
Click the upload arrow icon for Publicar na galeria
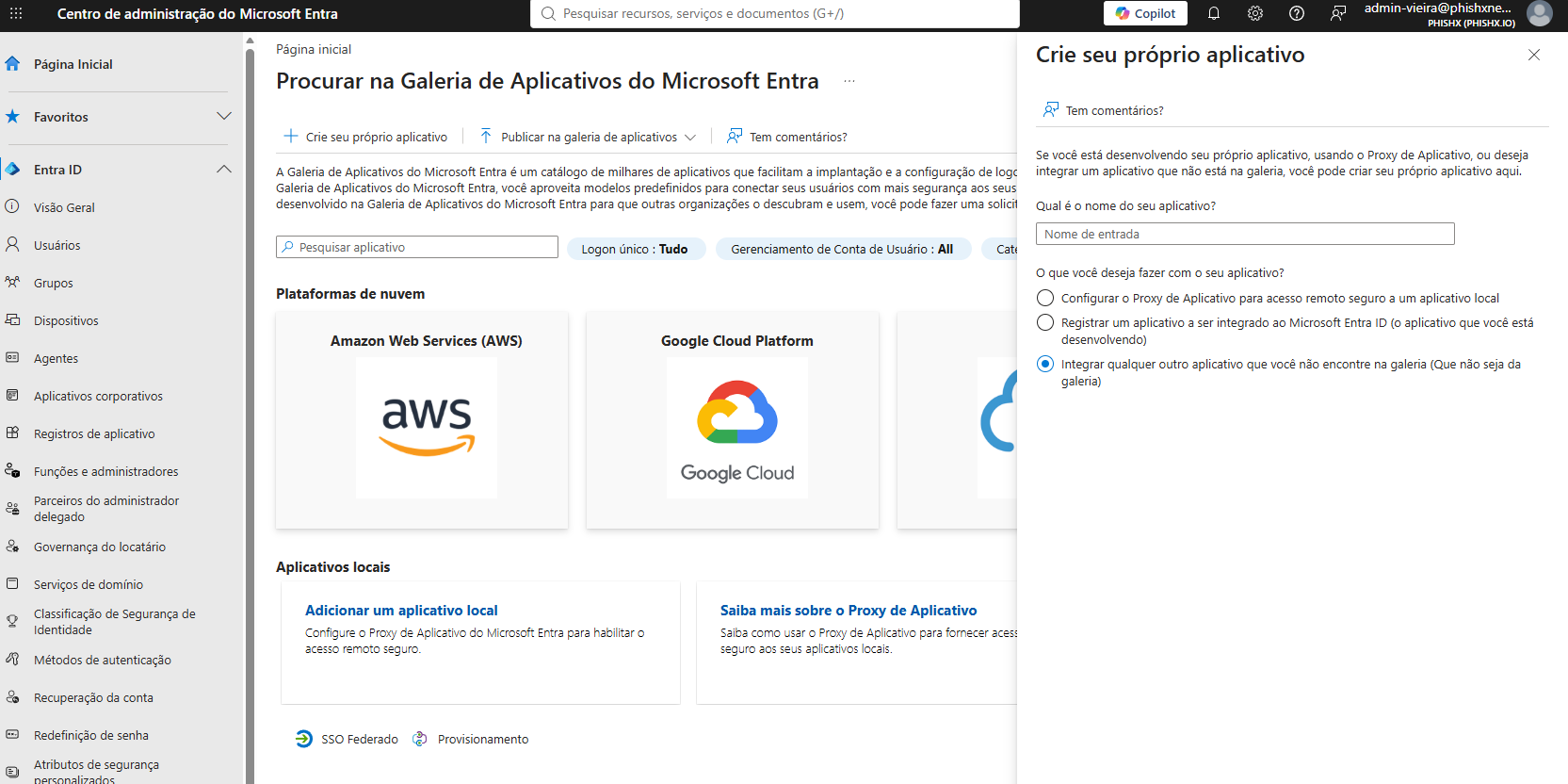click(x=486, y=136)
